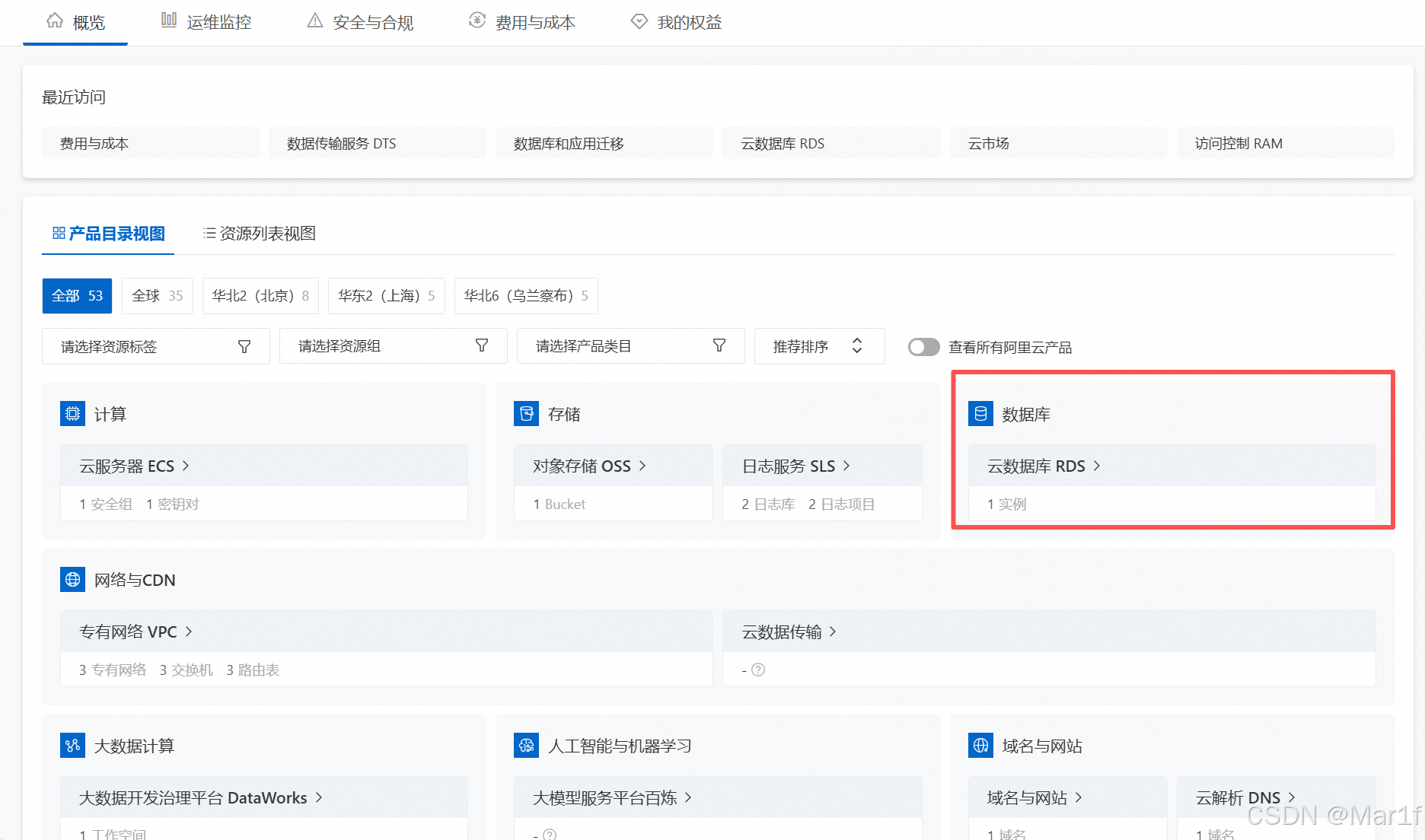Click the 域名与网站 category icon

(980, 746)
